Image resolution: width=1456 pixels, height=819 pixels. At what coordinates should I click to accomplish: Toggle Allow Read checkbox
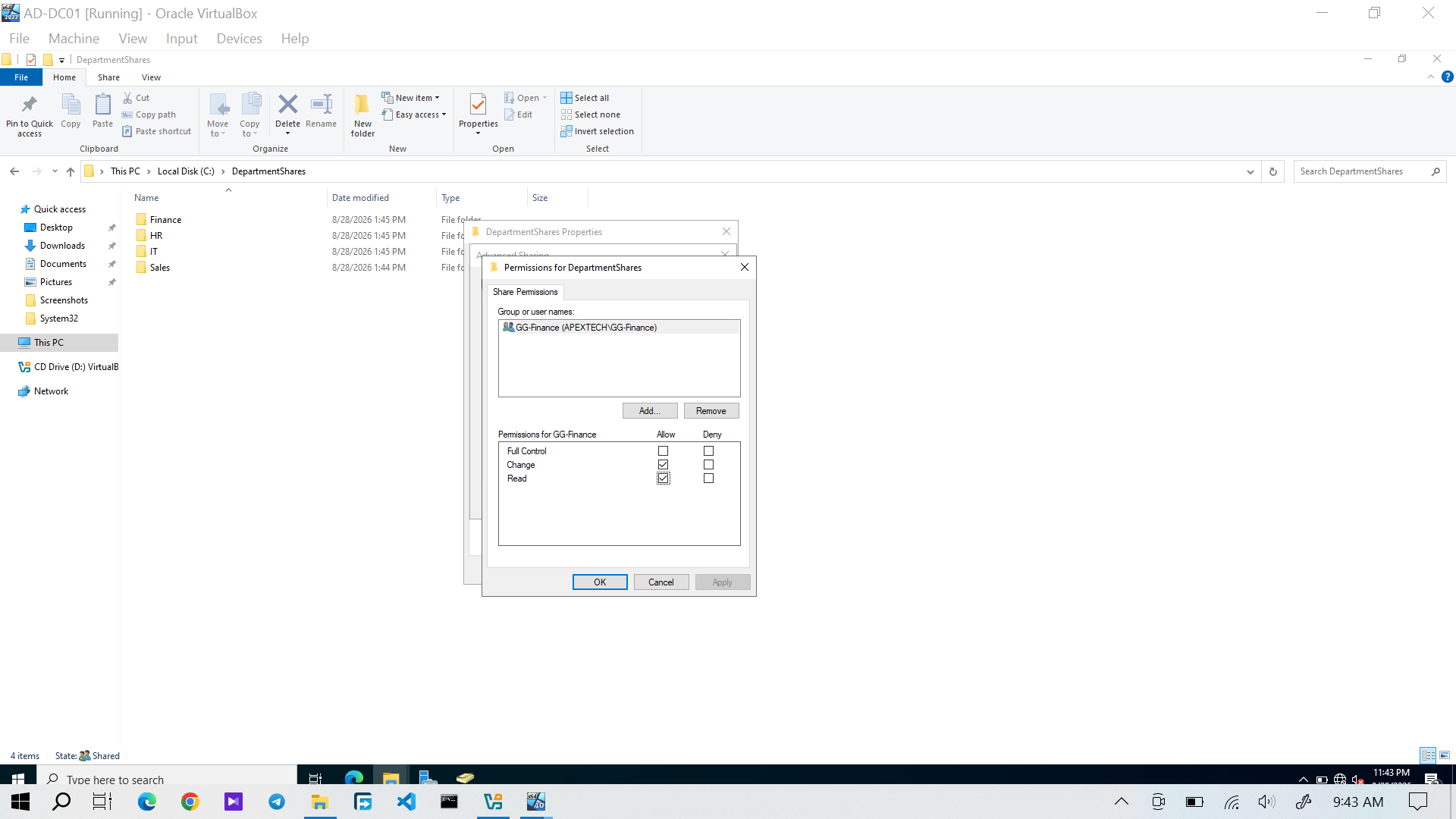point(663,479)
